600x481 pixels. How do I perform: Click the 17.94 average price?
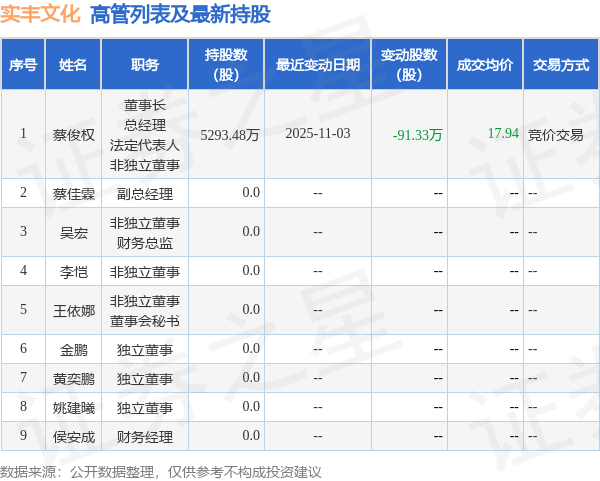tap(503, 133)
